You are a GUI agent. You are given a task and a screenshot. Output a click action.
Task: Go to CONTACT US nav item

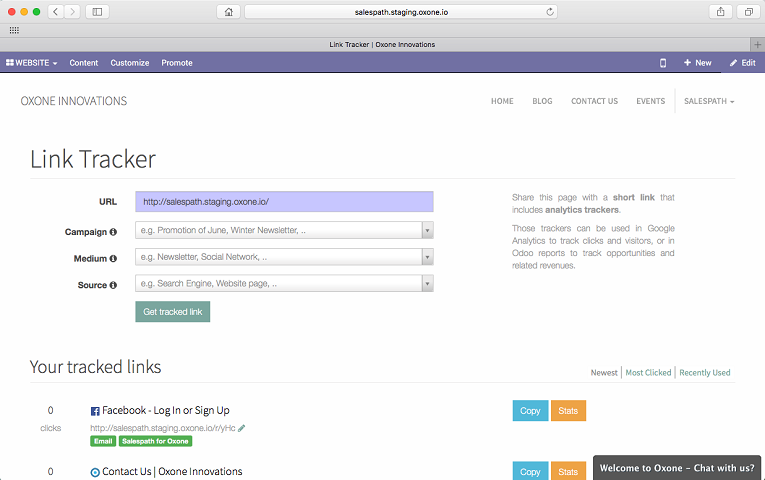point(594,101)
